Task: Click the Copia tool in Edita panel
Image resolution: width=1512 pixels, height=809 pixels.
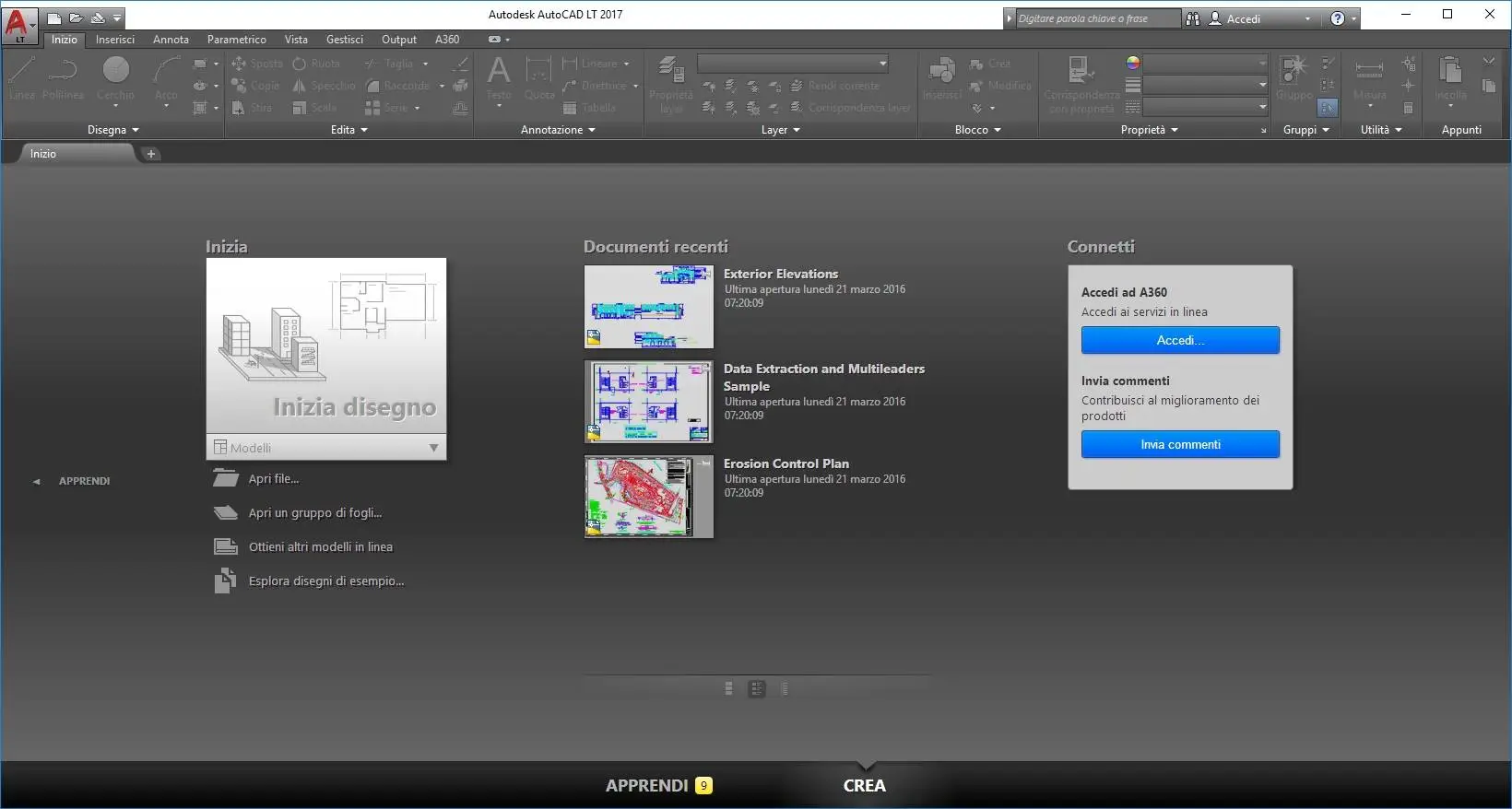Action: [255, 86]
